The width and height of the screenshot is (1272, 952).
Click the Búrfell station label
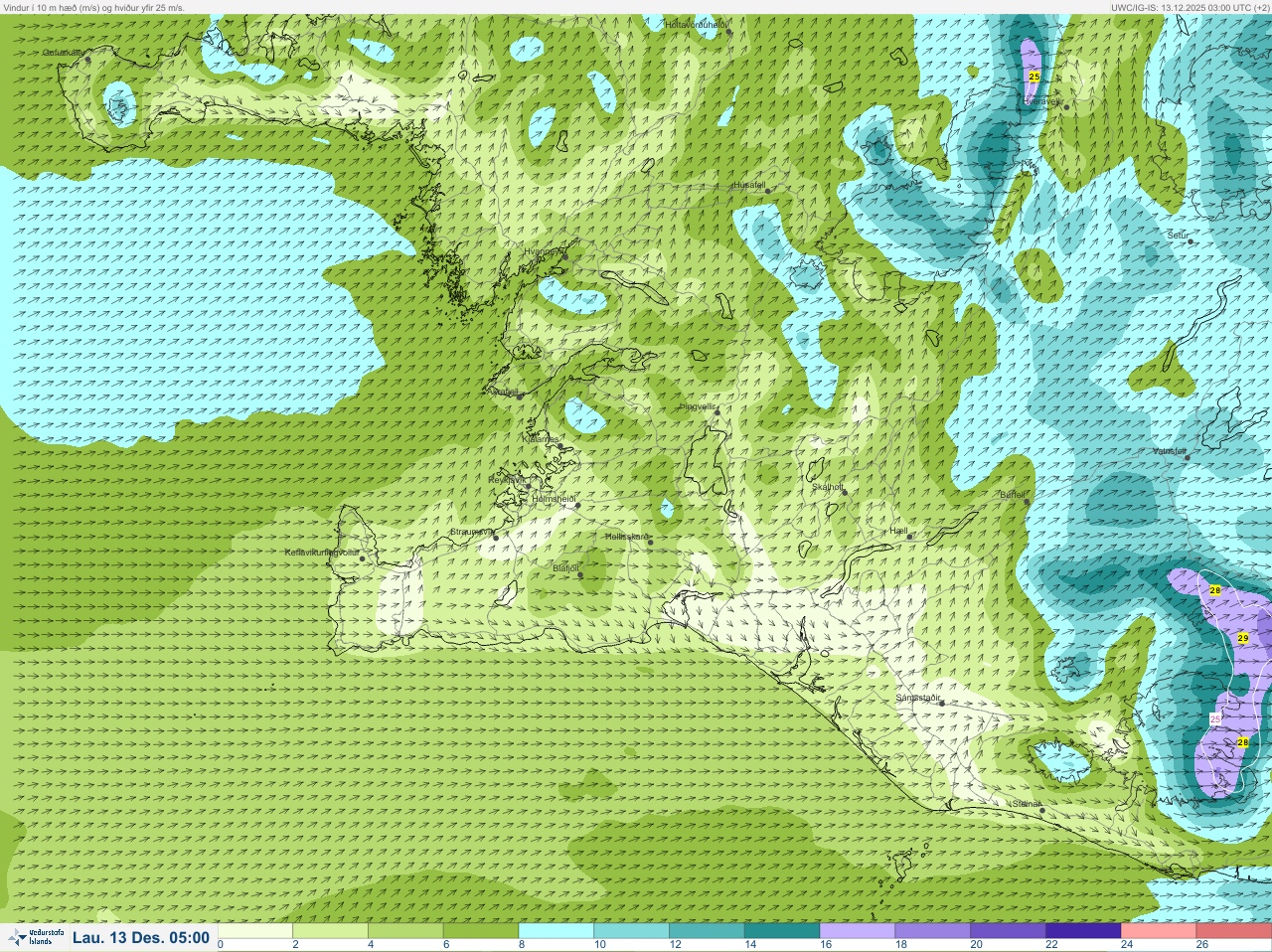tap(1013, 494)
